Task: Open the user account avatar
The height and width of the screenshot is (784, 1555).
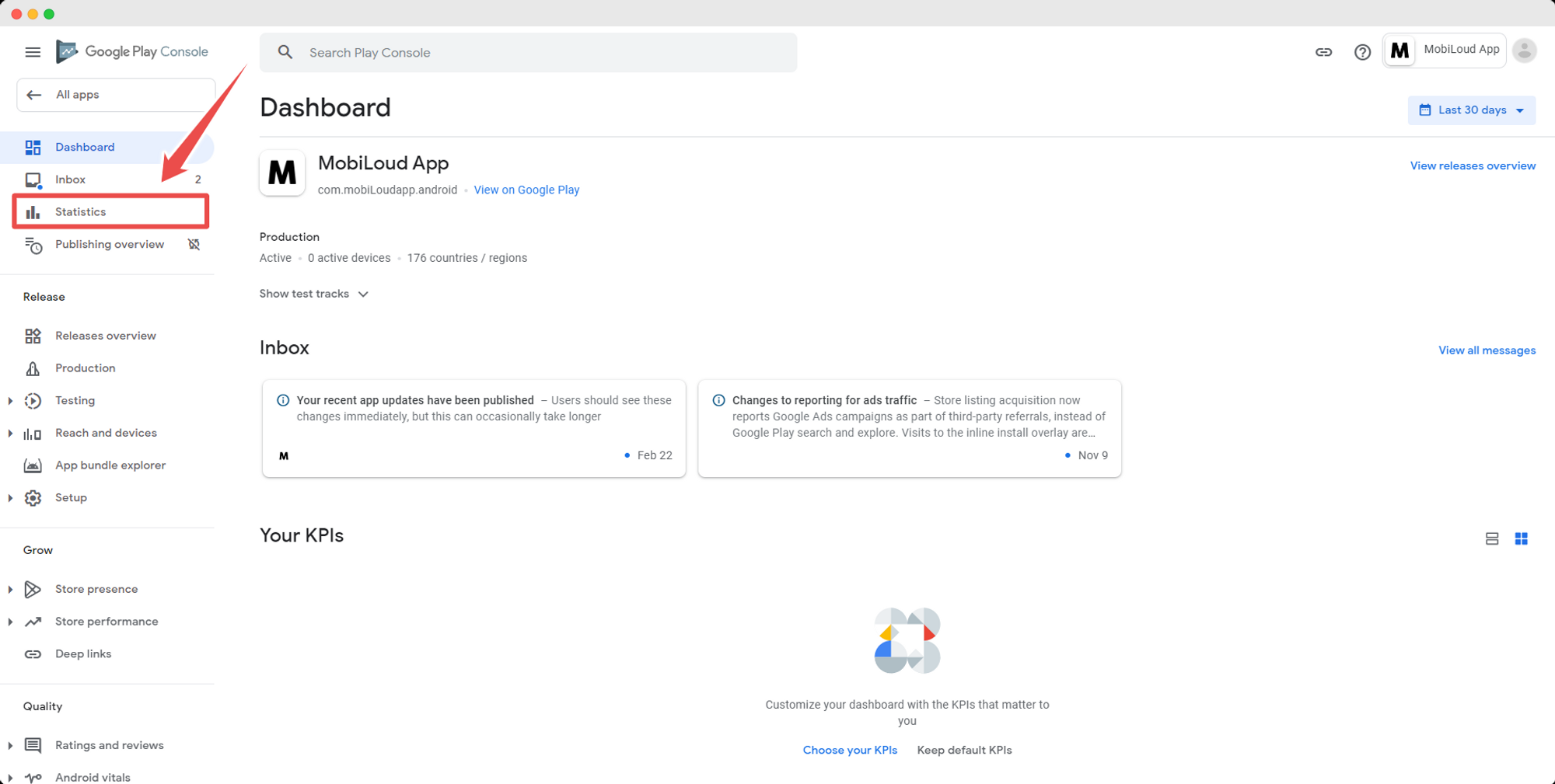Action: (x=1525, y=51)
